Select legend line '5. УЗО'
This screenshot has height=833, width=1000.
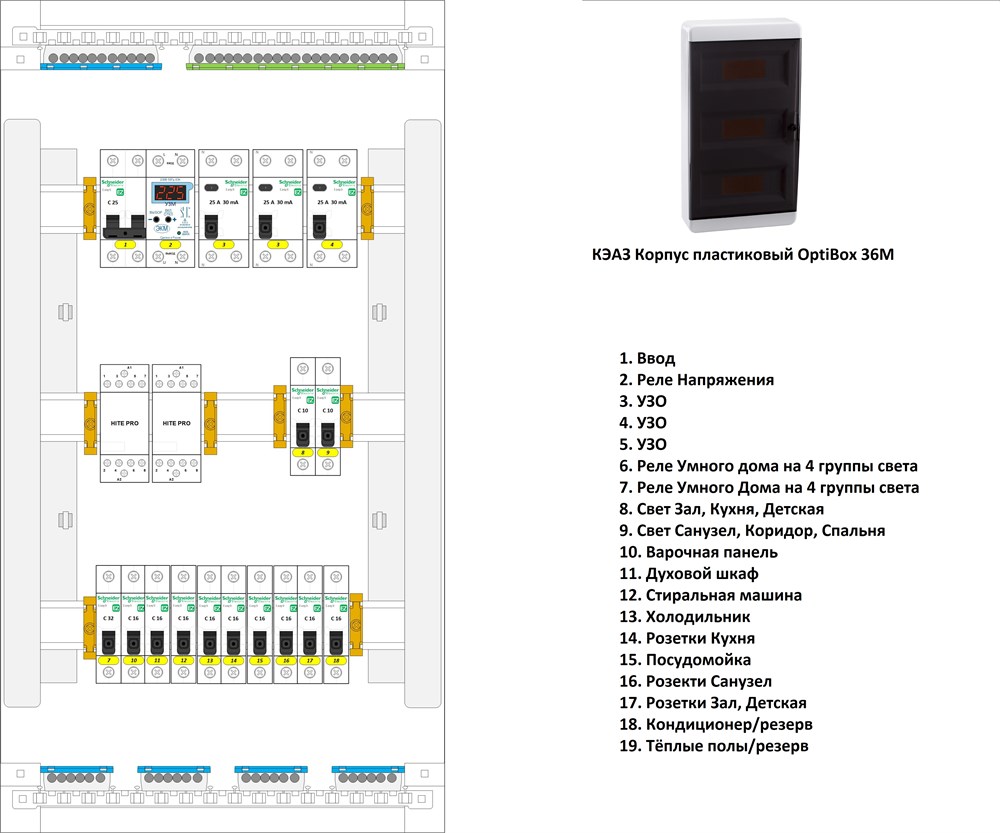click(643, 445)
